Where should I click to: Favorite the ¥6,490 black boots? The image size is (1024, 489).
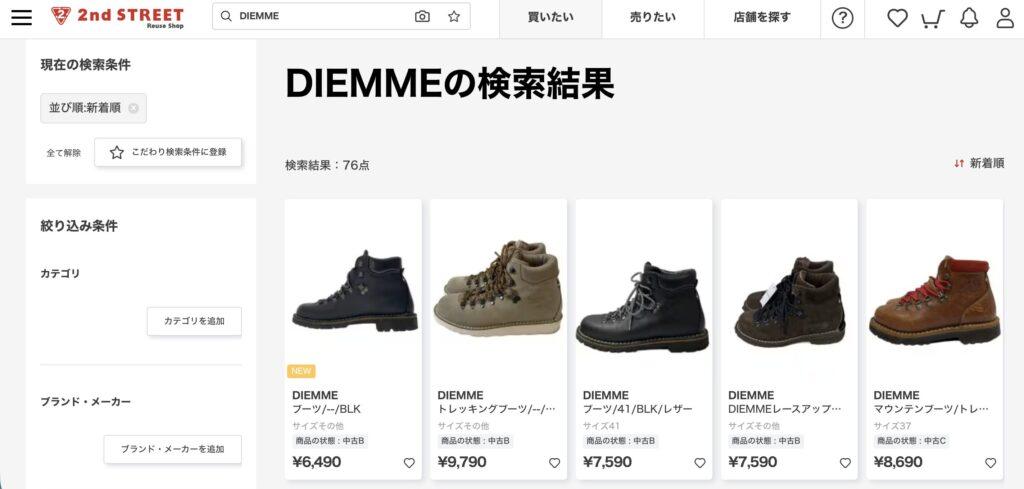point(409,463)
